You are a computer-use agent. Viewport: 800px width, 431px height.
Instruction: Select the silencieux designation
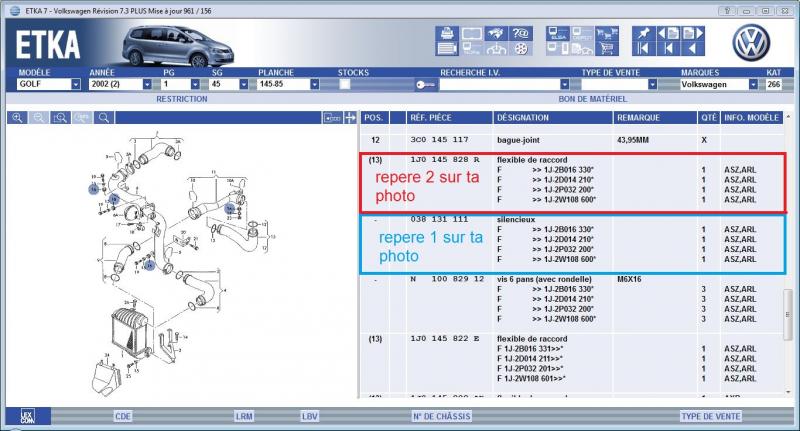tap(516, 219)
